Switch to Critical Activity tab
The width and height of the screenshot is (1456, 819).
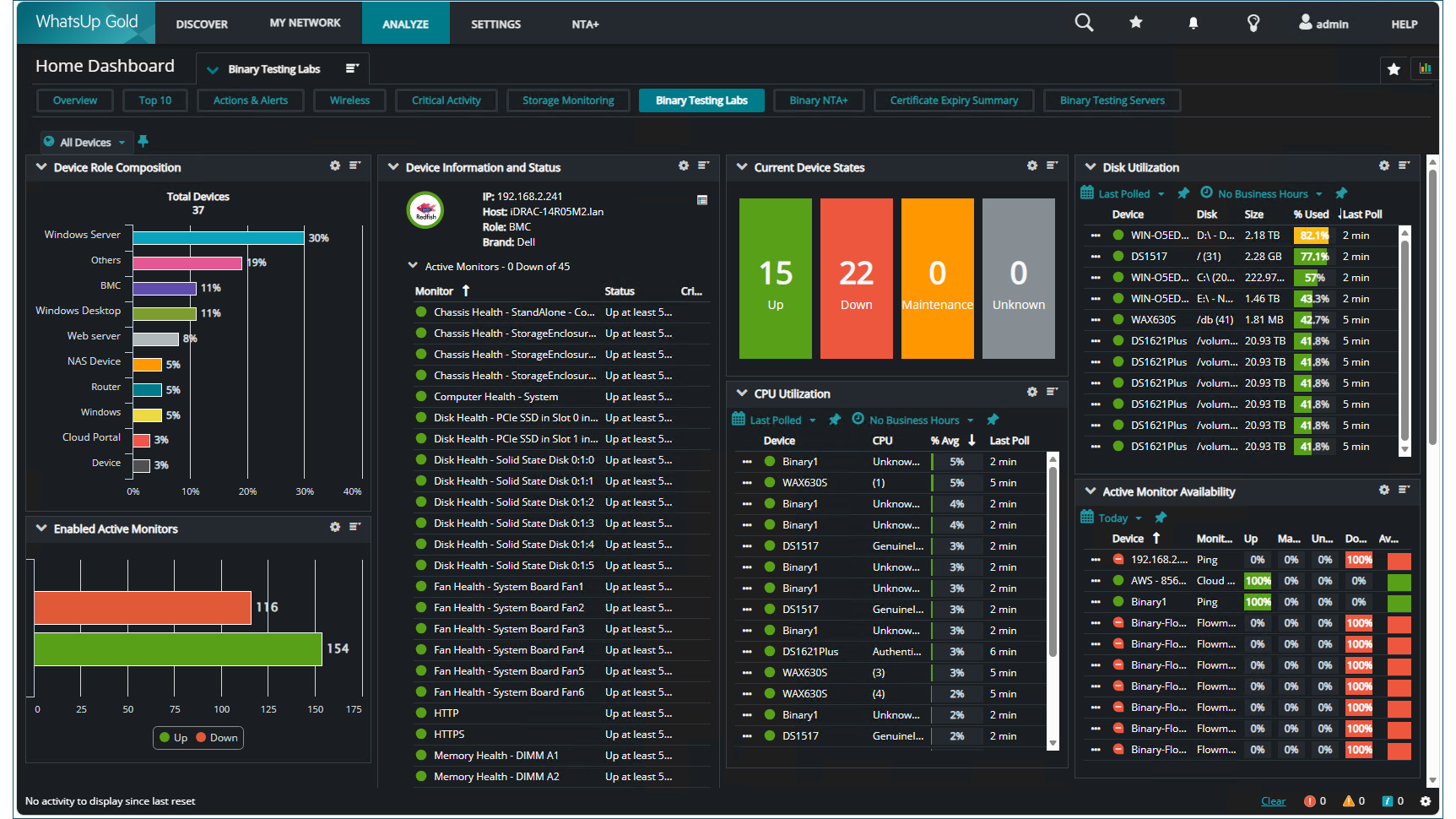point(446,100)
